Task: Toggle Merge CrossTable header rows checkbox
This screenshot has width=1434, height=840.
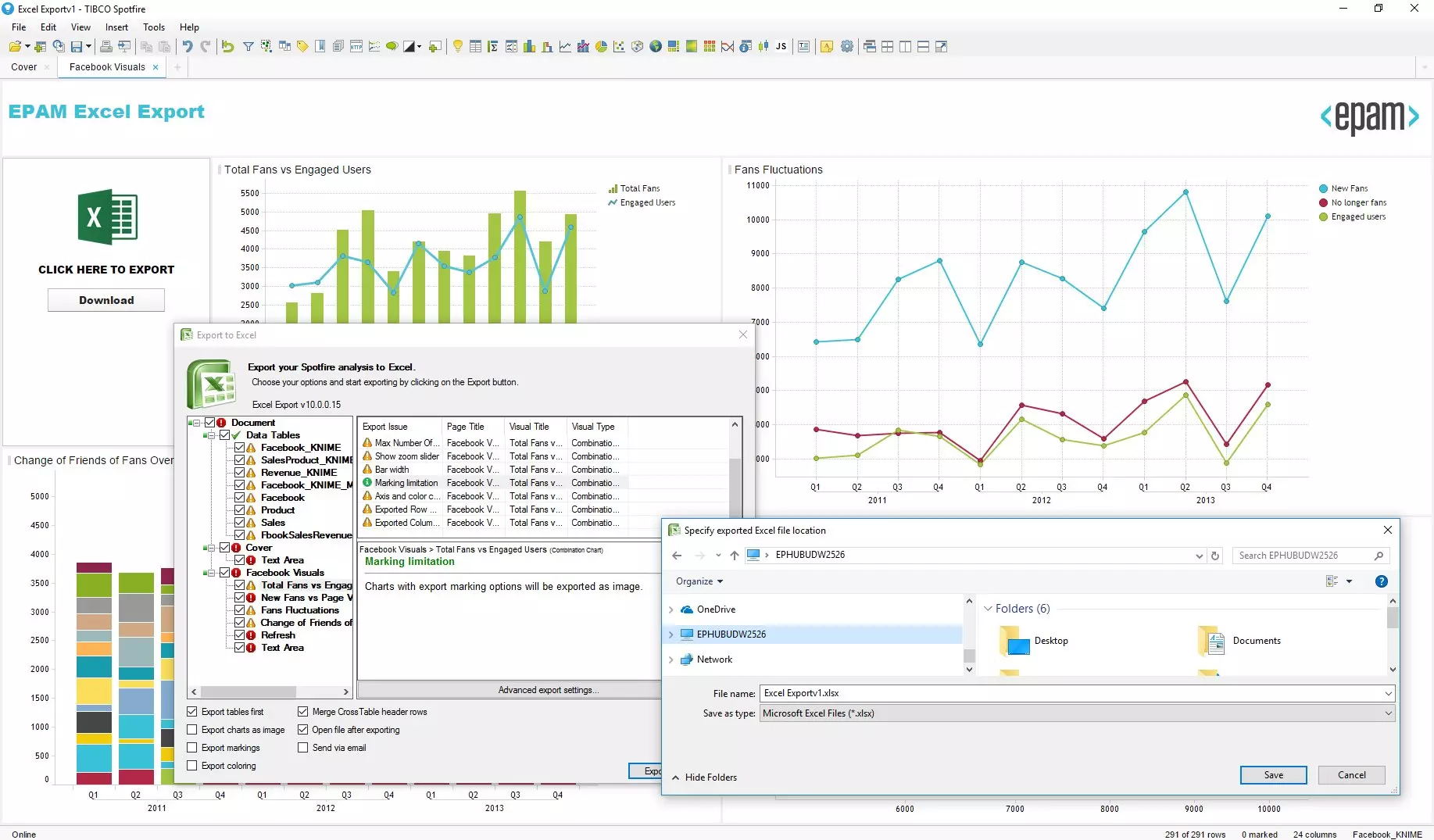Action: pyautogui.click(x=303, y=712)
